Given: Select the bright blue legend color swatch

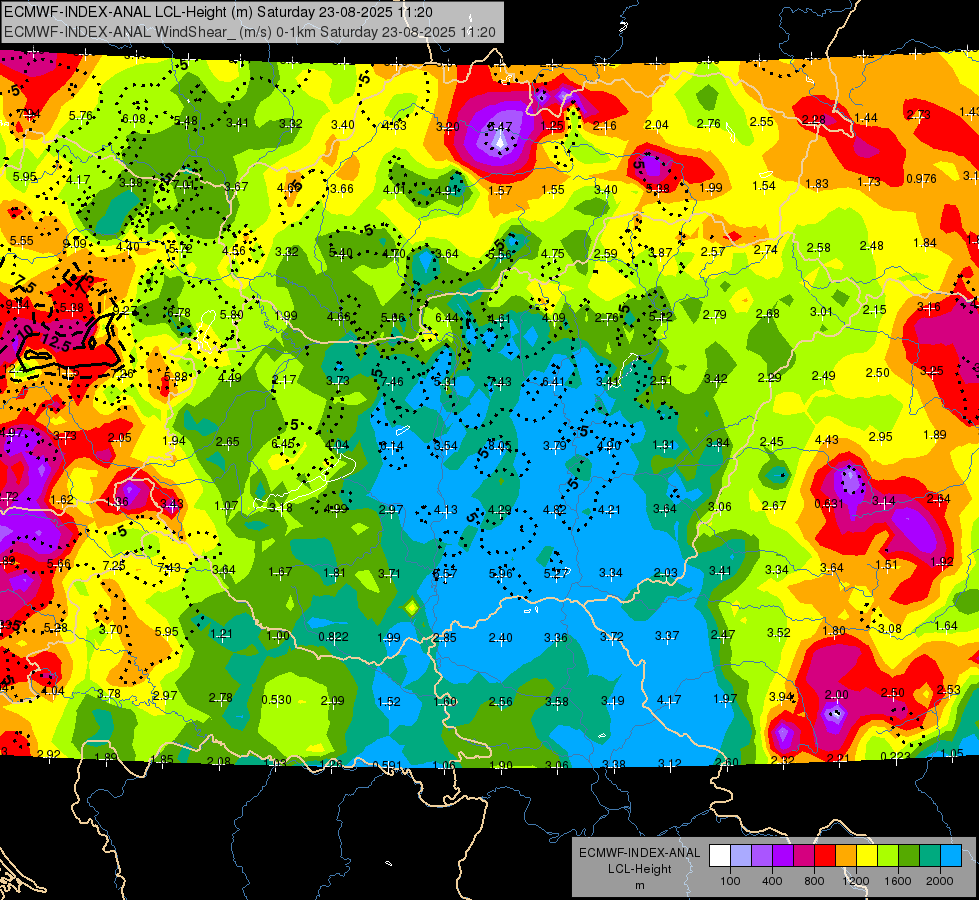Looking at the screenshot, I should (x=951, y=856).
